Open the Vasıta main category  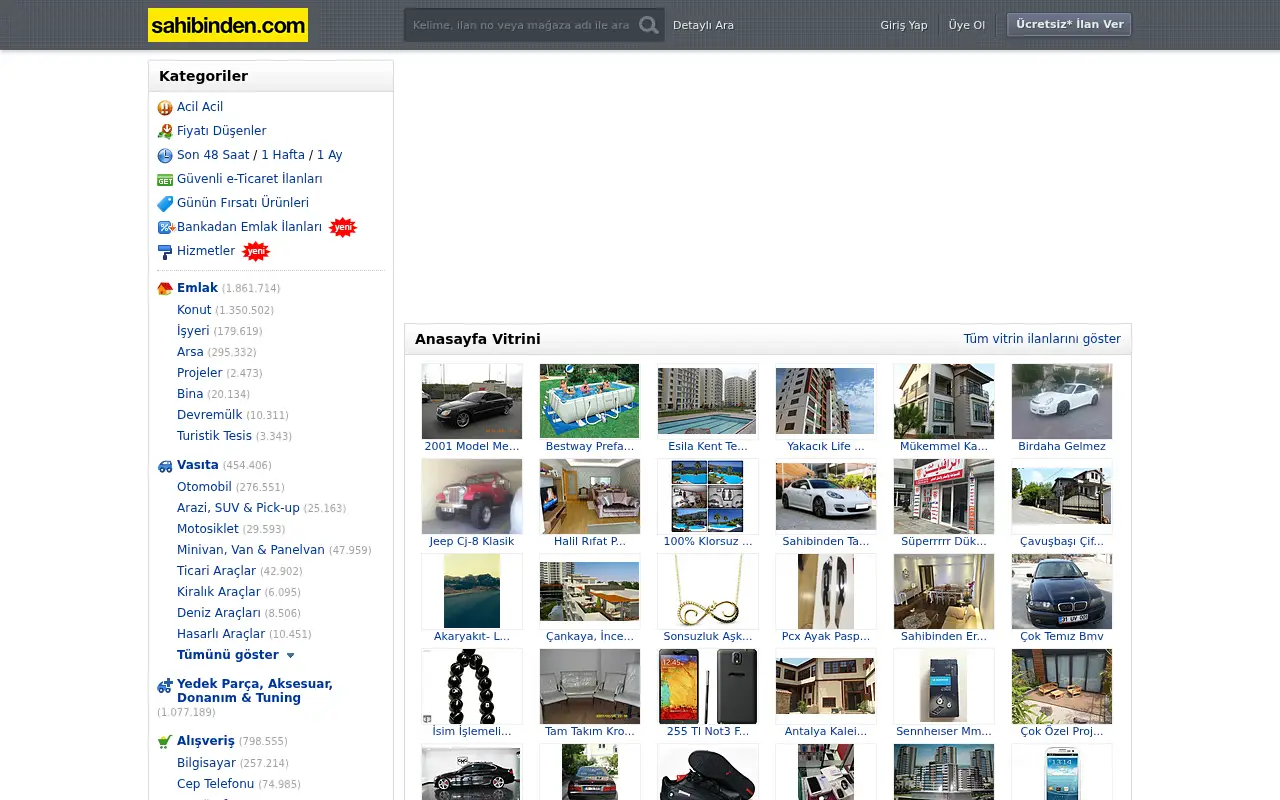pyautogui.click(x=198, y=465)
